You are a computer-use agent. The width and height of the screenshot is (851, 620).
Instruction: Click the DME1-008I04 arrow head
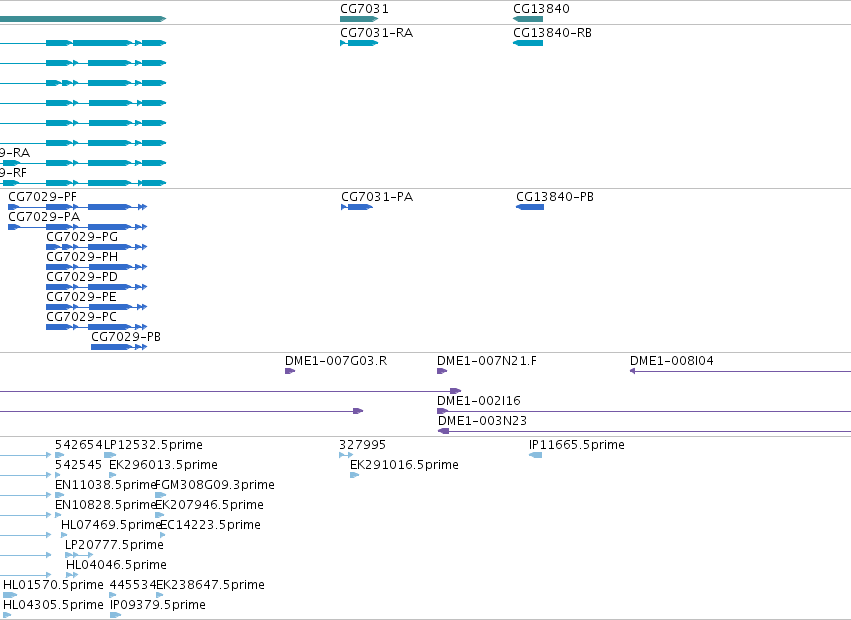[632, 371]
